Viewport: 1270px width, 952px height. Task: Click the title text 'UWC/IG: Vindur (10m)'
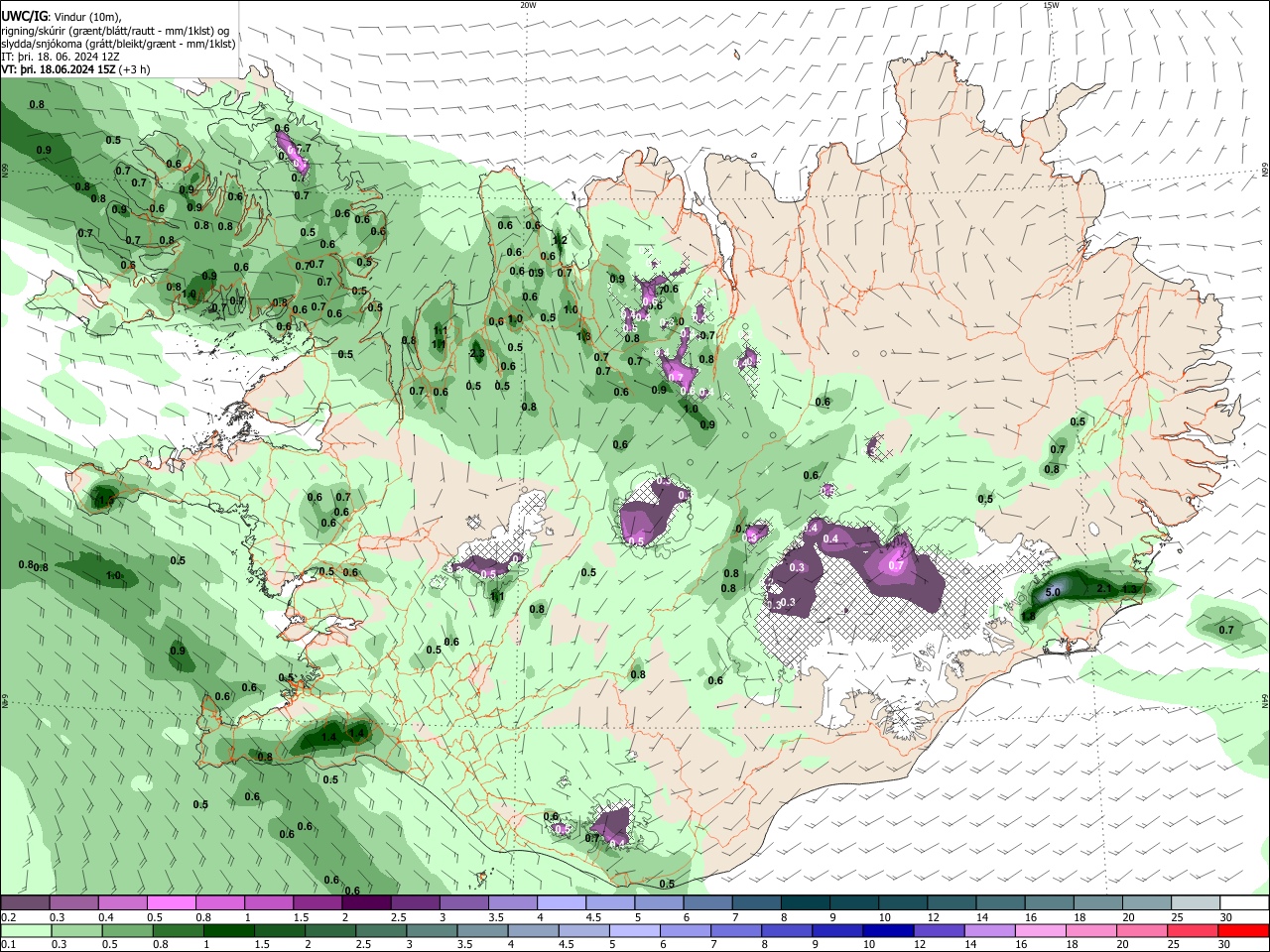pyautogui.click(x=62, y=16)
